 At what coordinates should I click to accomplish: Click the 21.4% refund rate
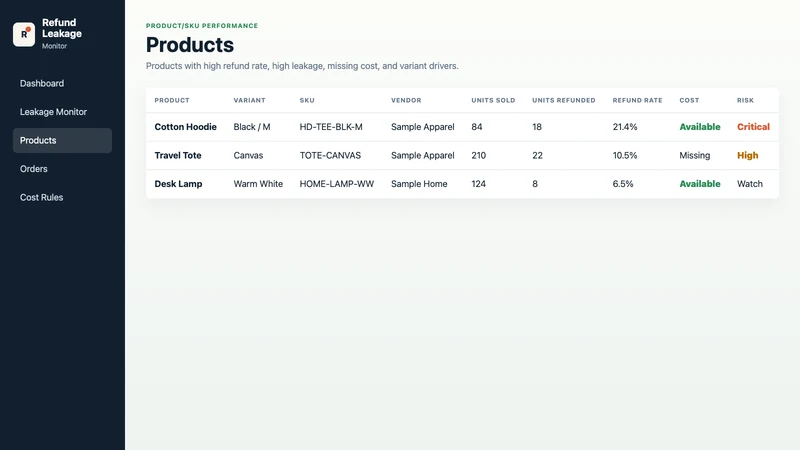coord(625,127)
